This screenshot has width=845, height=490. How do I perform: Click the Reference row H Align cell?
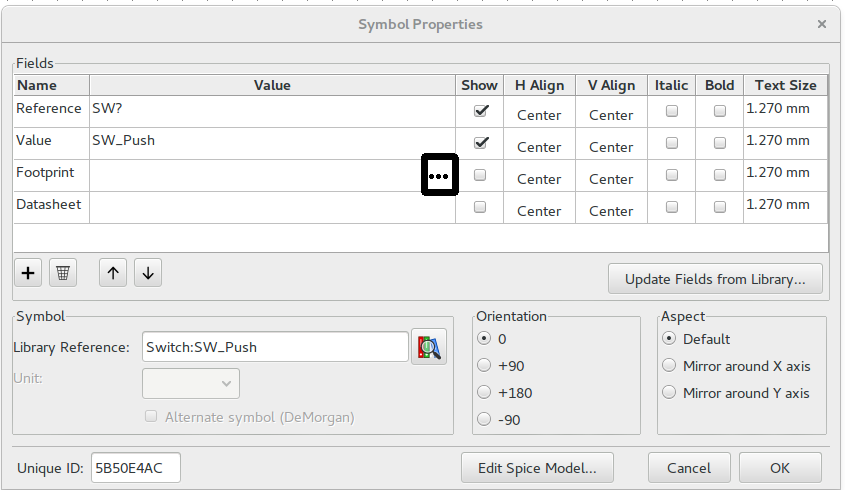coord(539,114)
